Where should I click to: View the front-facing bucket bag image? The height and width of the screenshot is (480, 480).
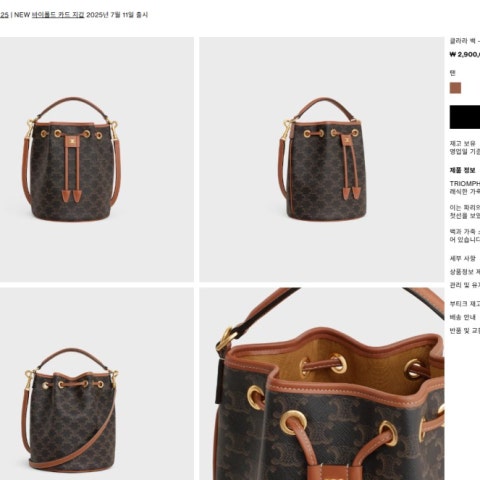(97, 159)
